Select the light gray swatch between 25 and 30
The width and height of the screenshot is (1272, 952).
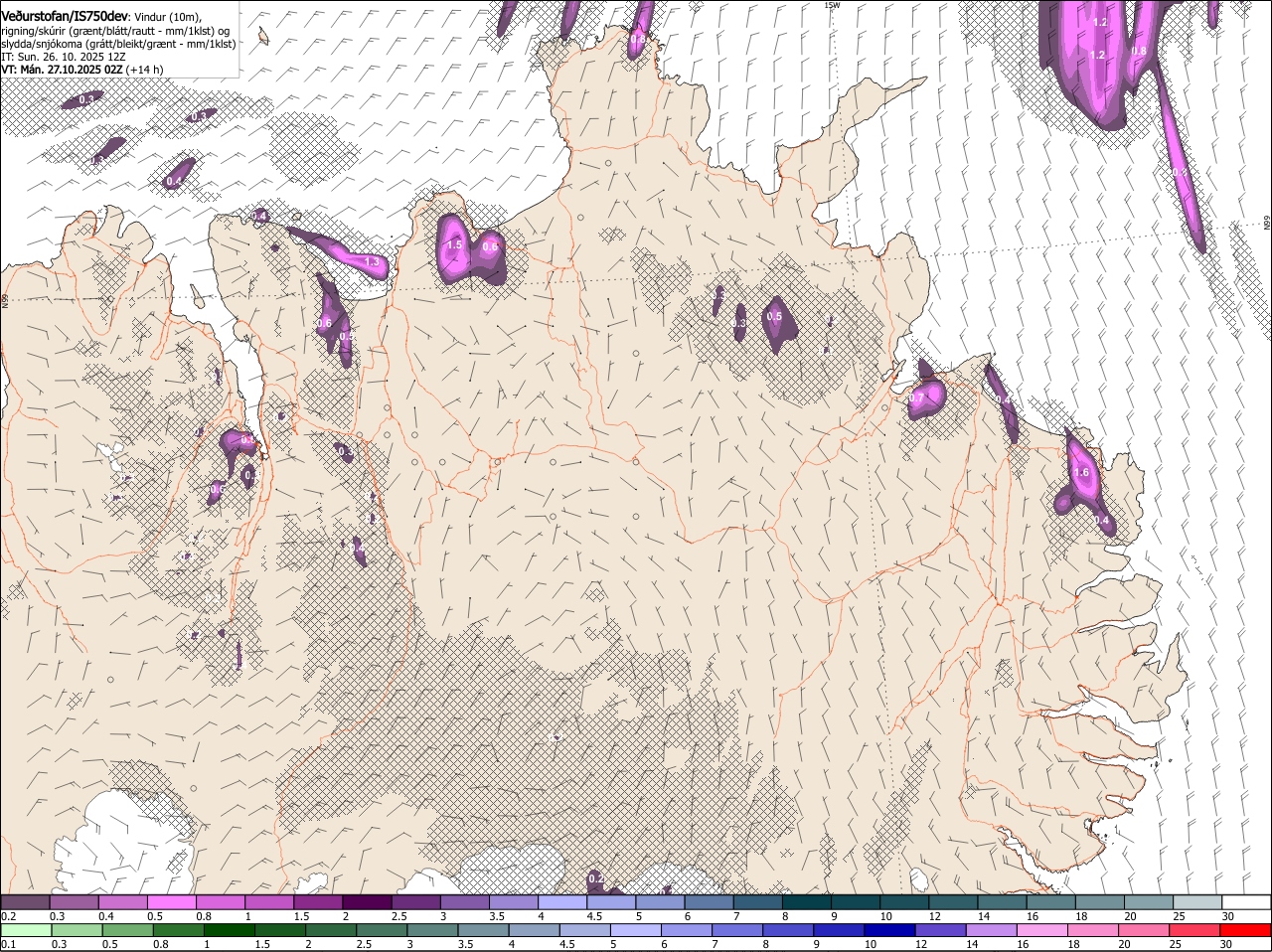[1195, 902]
